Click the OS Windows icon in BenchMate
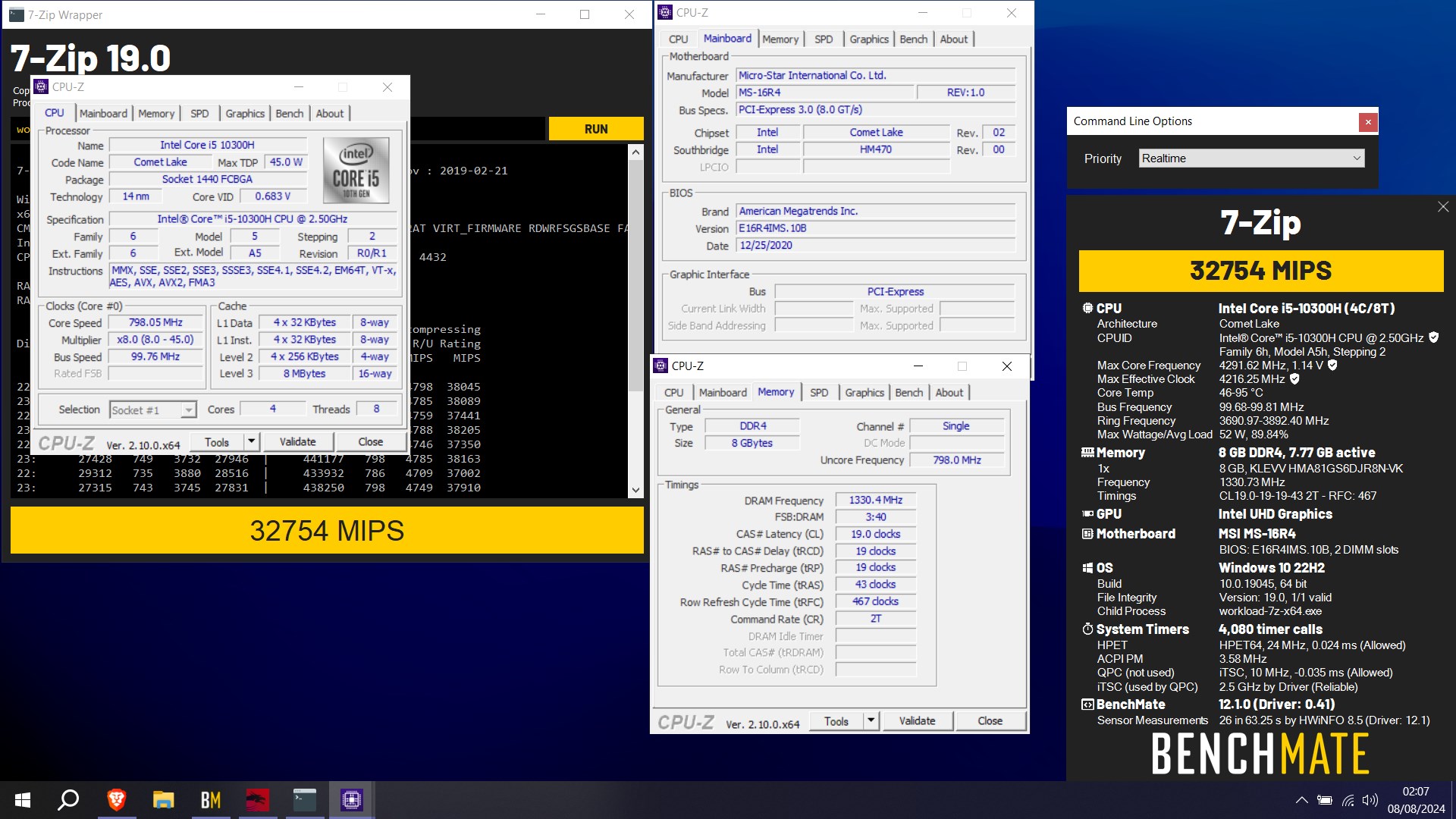This screenshot has width=1456, height=819. 1087,568
